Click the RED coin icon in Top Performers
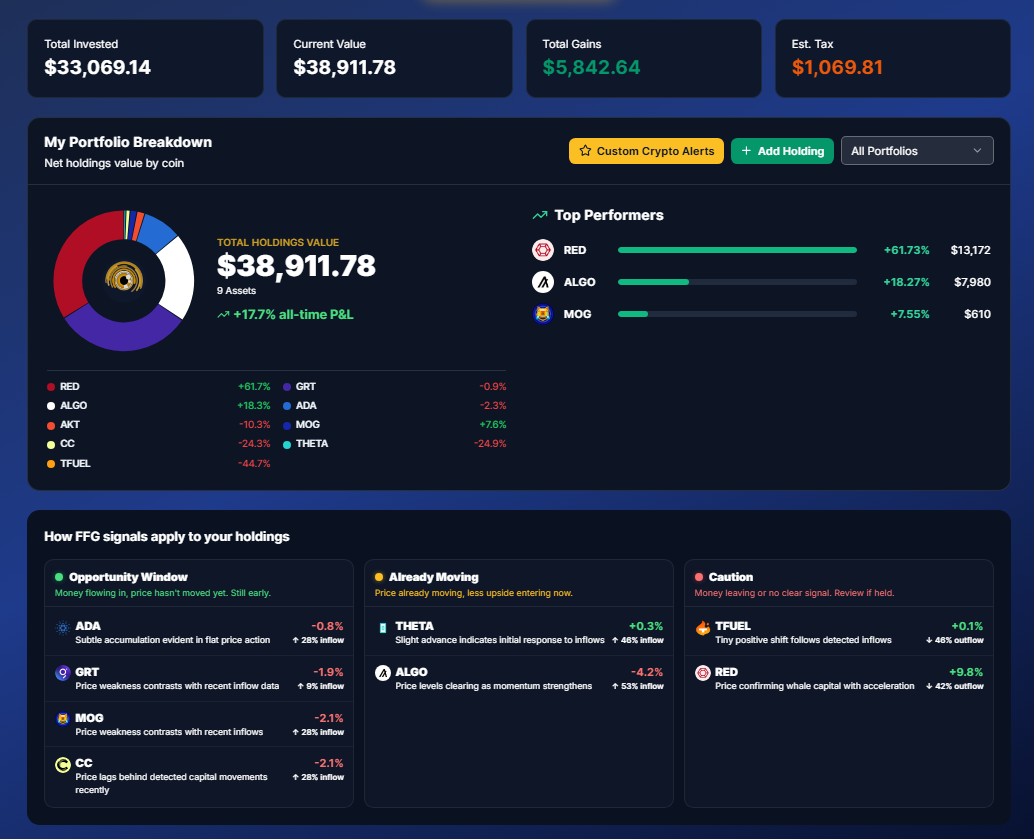The height and width of the screenshot is (839, 1034). (543, 250)
